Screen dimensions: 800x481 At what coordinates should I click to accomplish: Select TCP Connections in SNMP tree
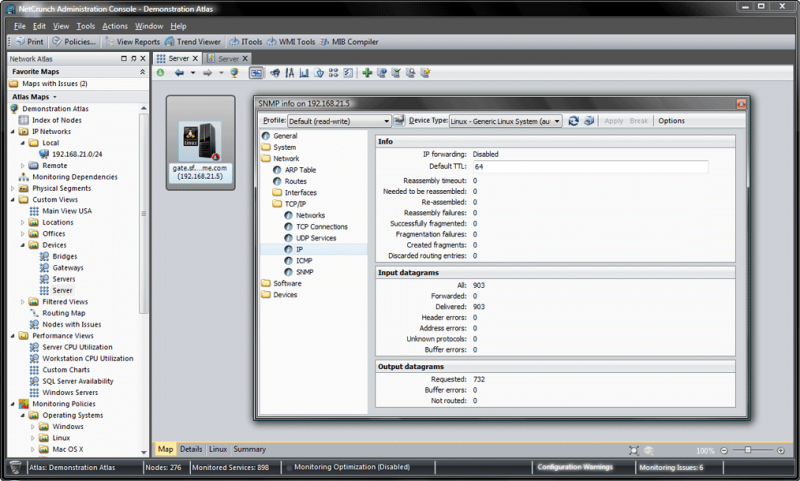(x=322, y=226)
